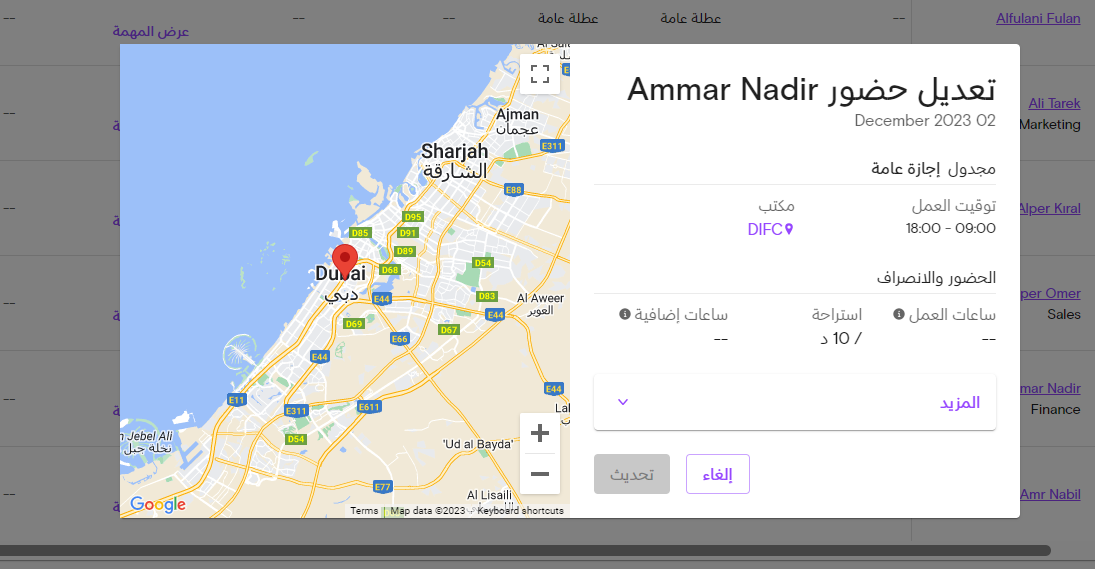Click the تحديث update button
The width and height of the screenshot is (1095, 569).
[632, 474]
